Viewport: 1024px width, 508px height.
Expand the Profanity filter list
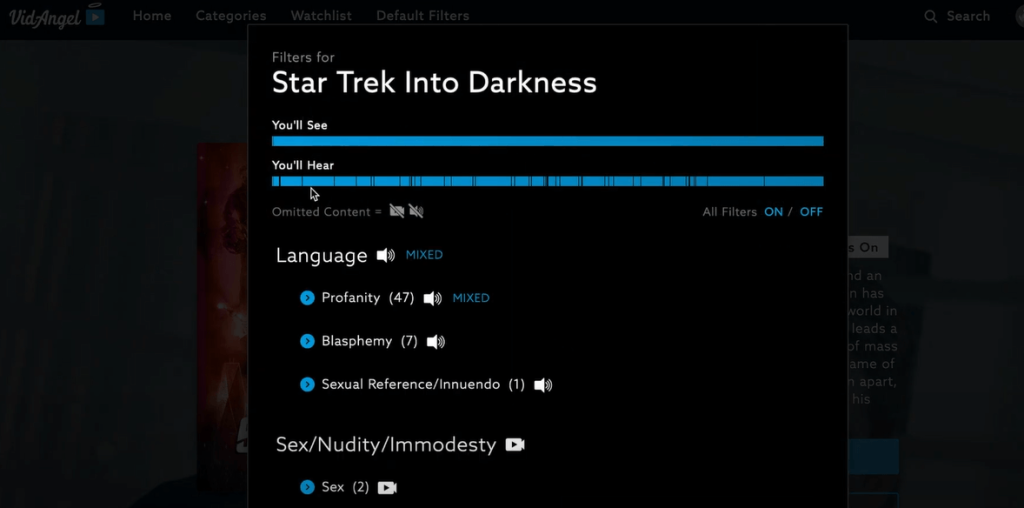[308, 298]
